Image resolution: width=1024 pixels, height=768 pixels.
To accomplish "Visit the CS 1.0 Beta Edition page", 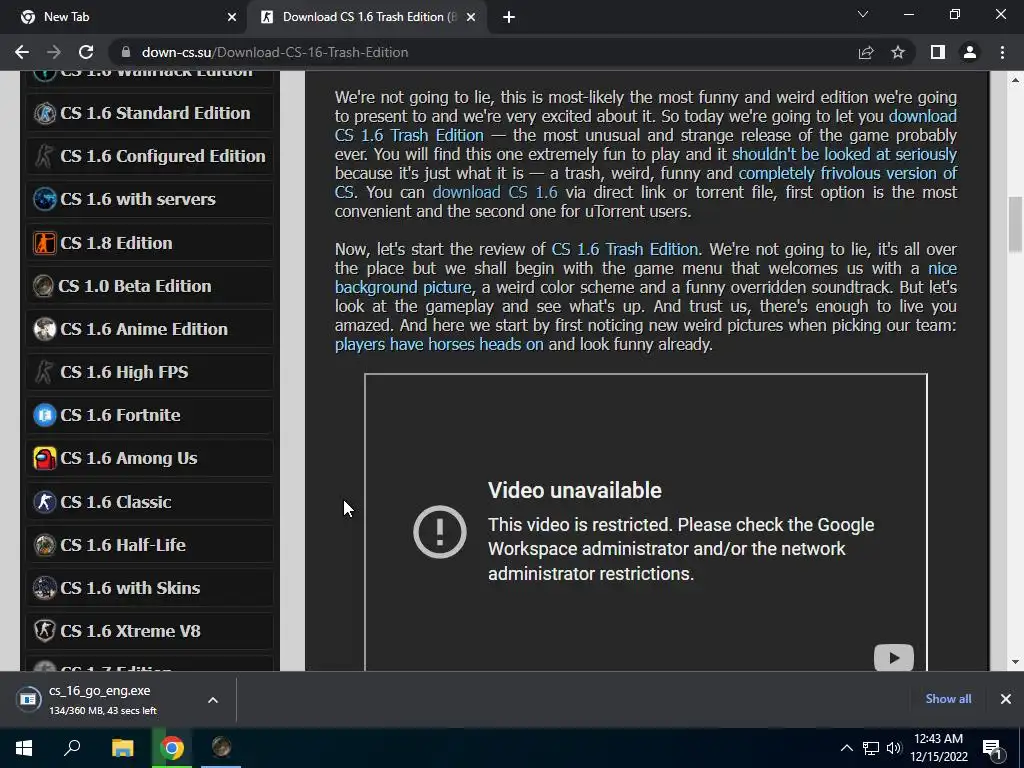I will point(135,286).
